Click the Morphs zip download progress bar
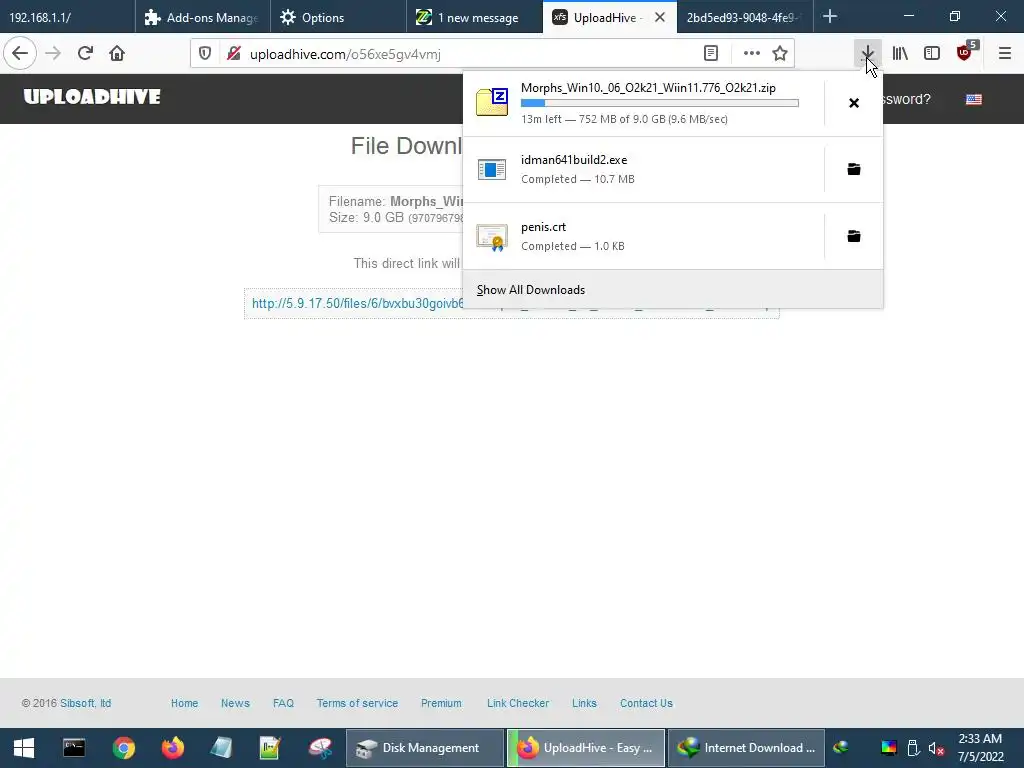The image size is (1024, 768). click(x=660, y=103)
